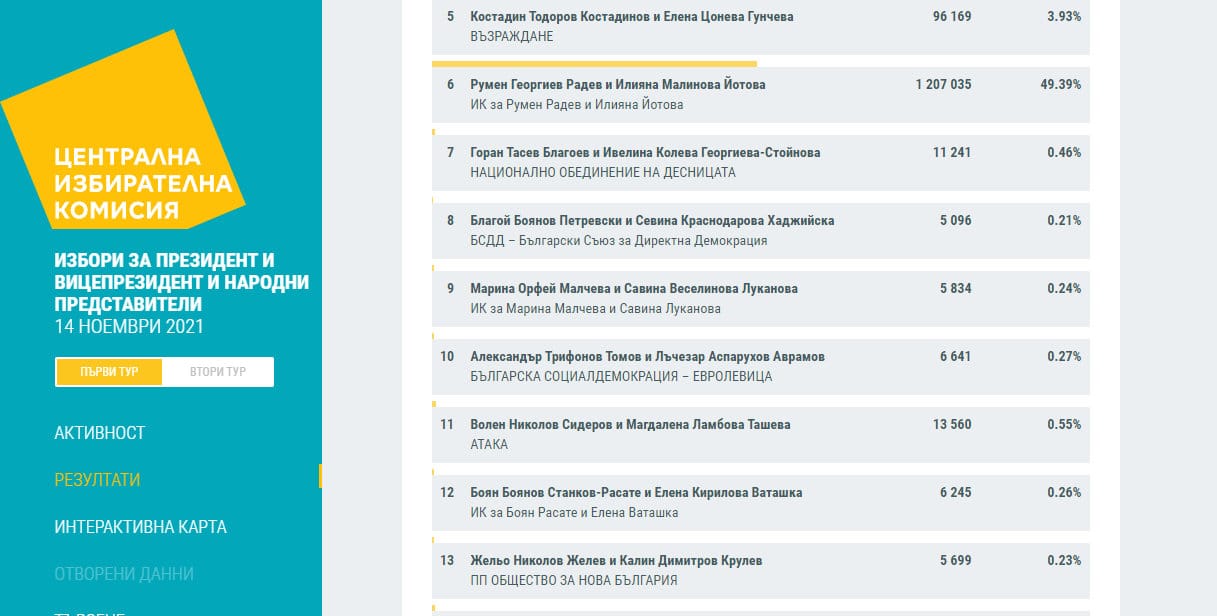
Task: Open the РЕЗУЛТАТИ menu item
Action: point(97,480)
